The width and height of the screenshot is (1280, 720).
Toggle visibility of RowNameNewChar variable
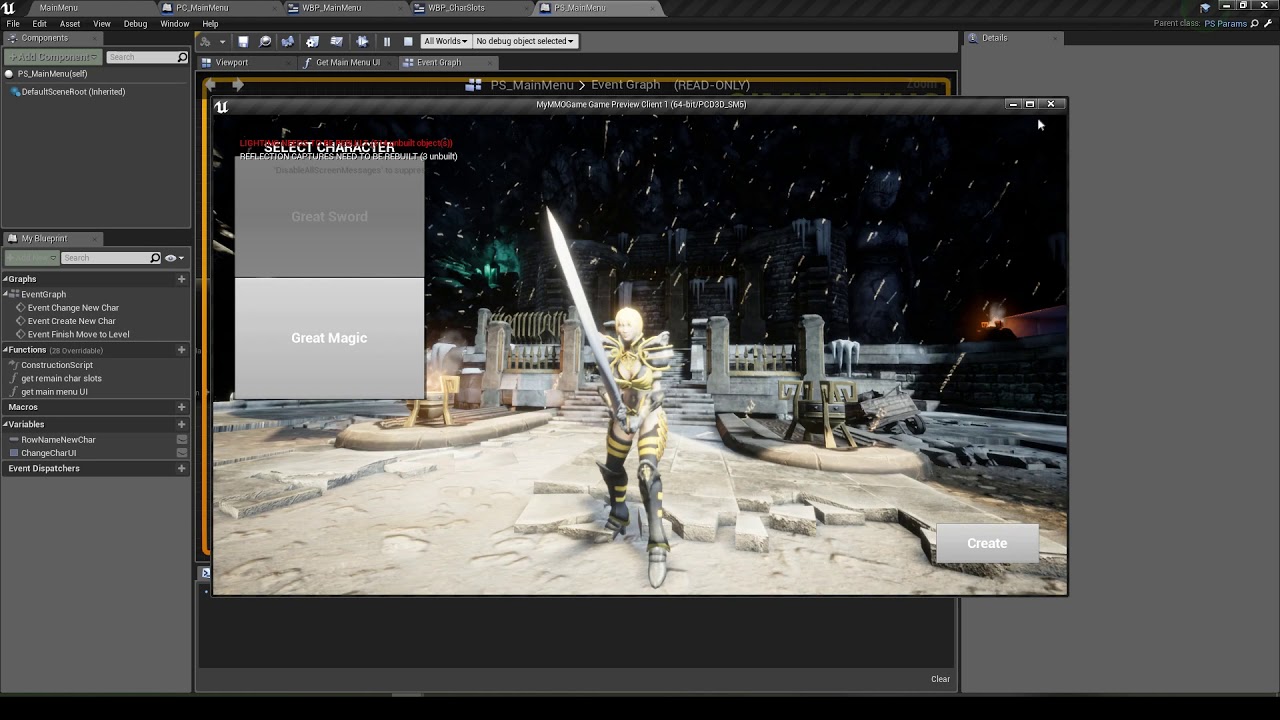pyautogui.click(x=182, y=440)
